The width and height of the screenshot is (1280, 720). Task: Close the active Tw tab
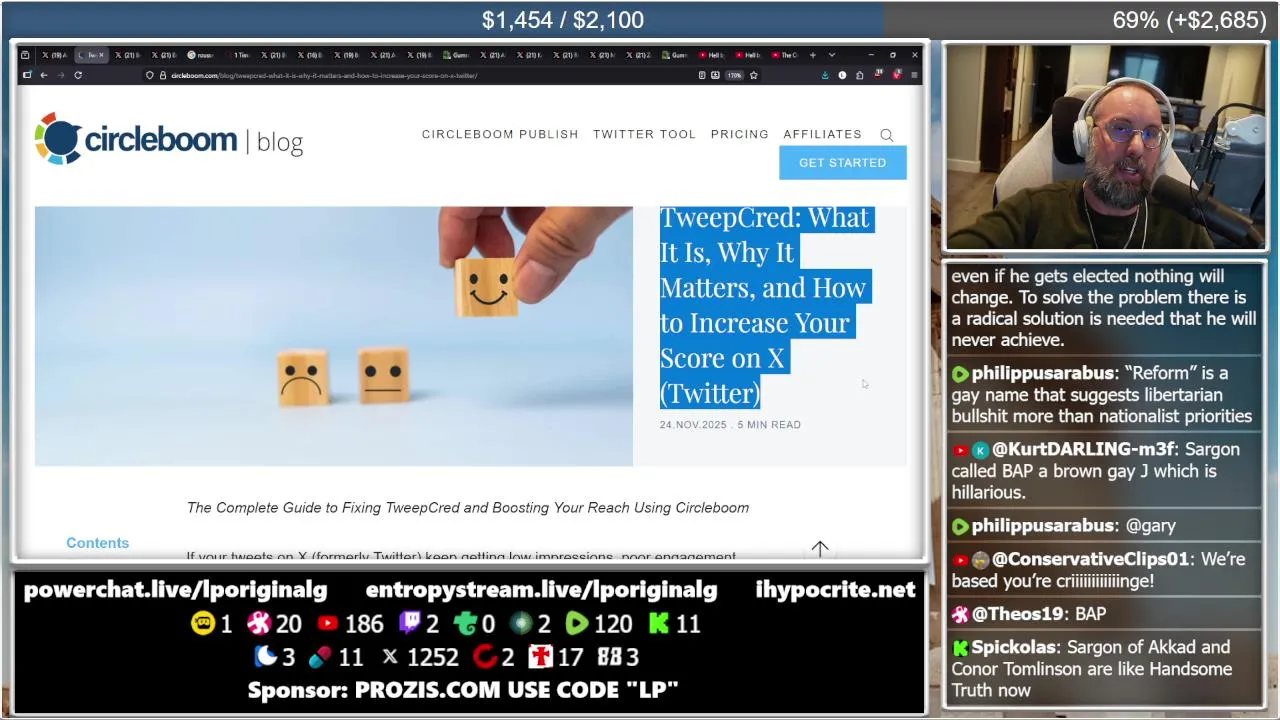(x=101, y=55)
